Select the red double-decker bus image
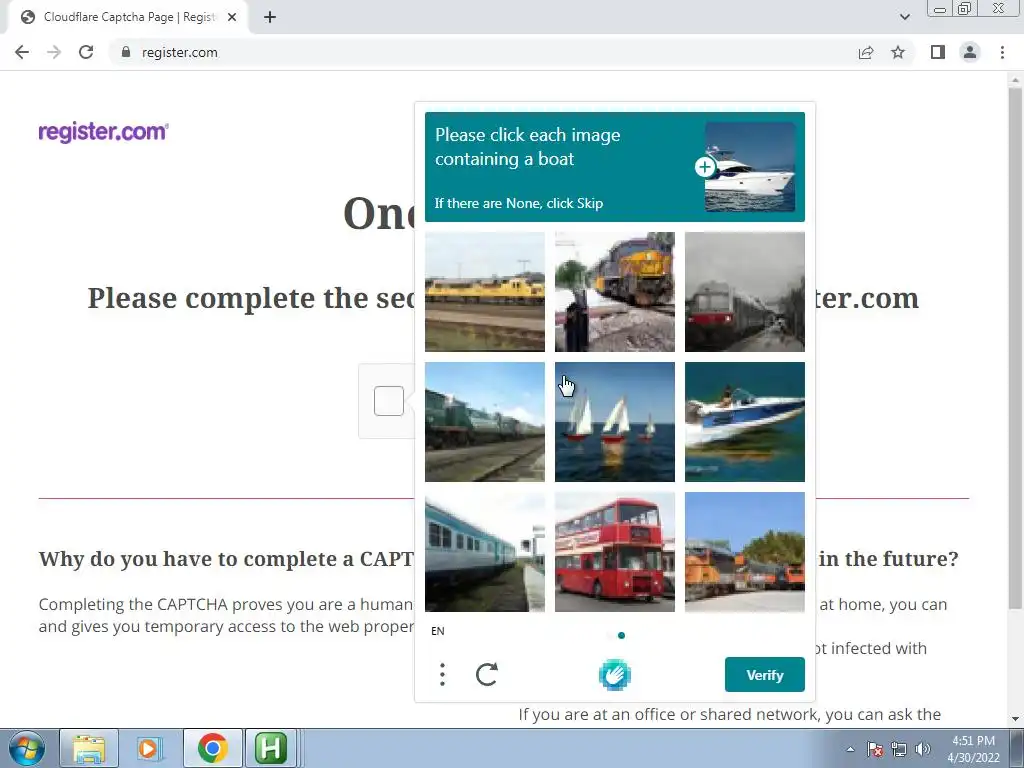Screen dimensions: 1024x768 click(615, 552)
